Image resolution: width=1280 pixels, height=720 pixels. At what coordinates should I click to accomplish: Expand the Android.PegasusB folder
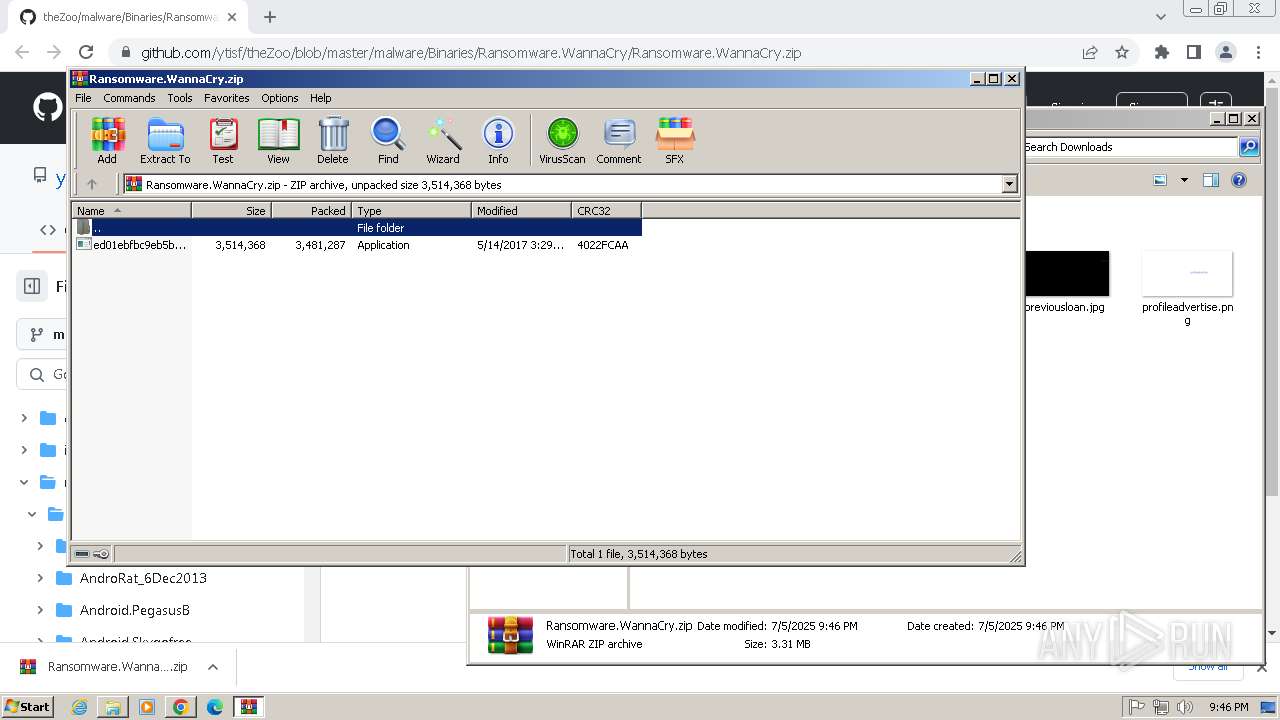point(40,610)
